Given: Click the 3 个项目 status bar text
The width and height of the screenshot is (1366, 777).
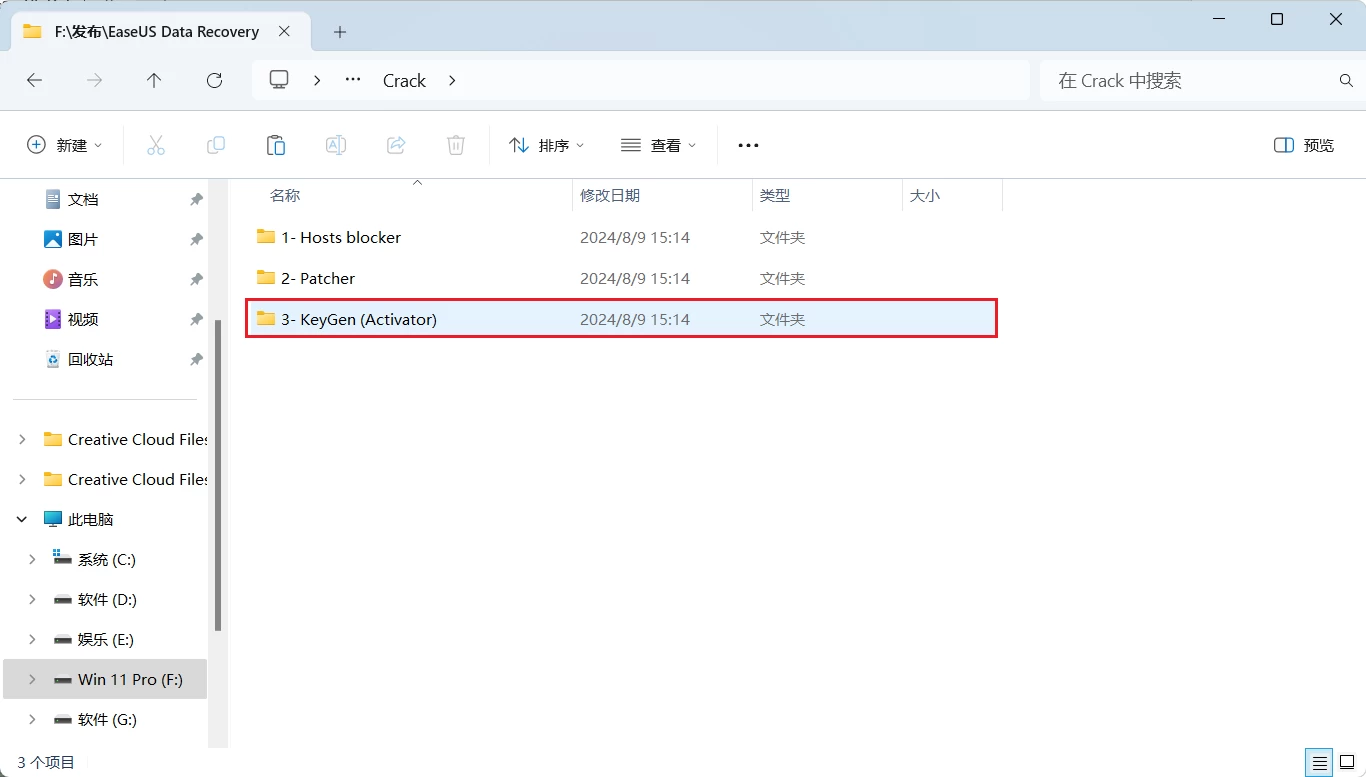Looking at the screenshot, I should pyautogui.click(x=46, y=762).
